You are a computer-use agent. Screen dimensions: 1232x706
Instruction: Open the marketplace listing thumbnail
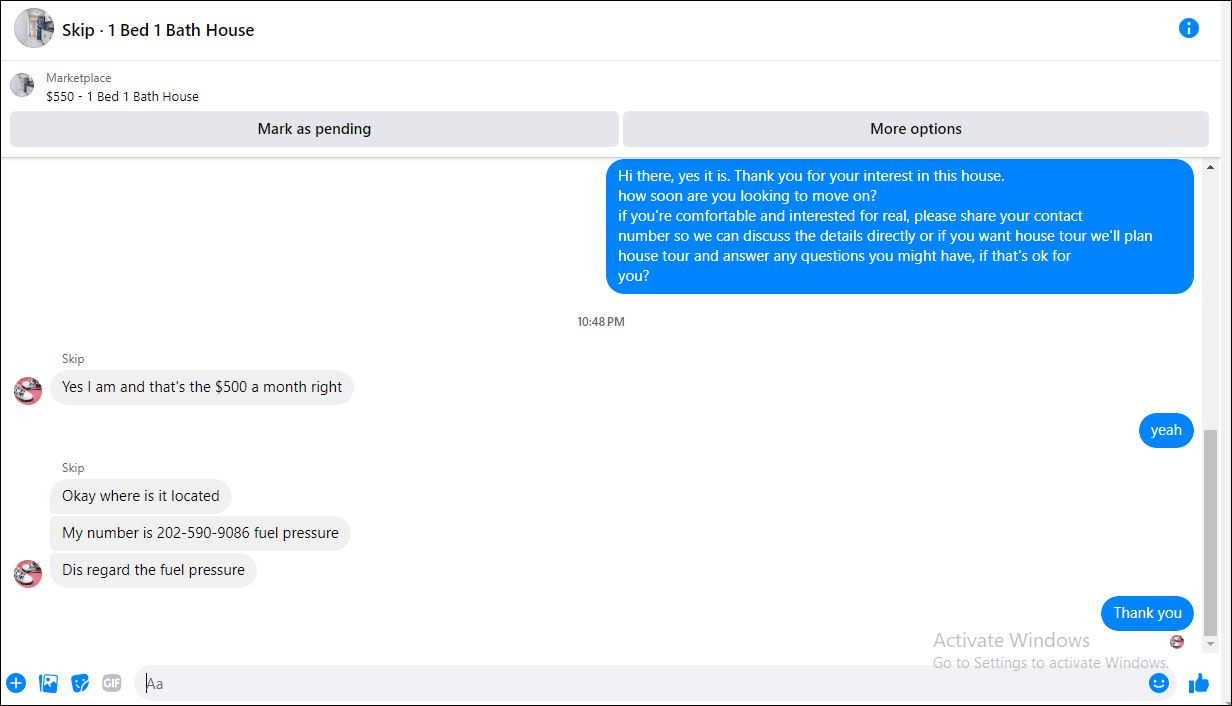click(22, 85)
